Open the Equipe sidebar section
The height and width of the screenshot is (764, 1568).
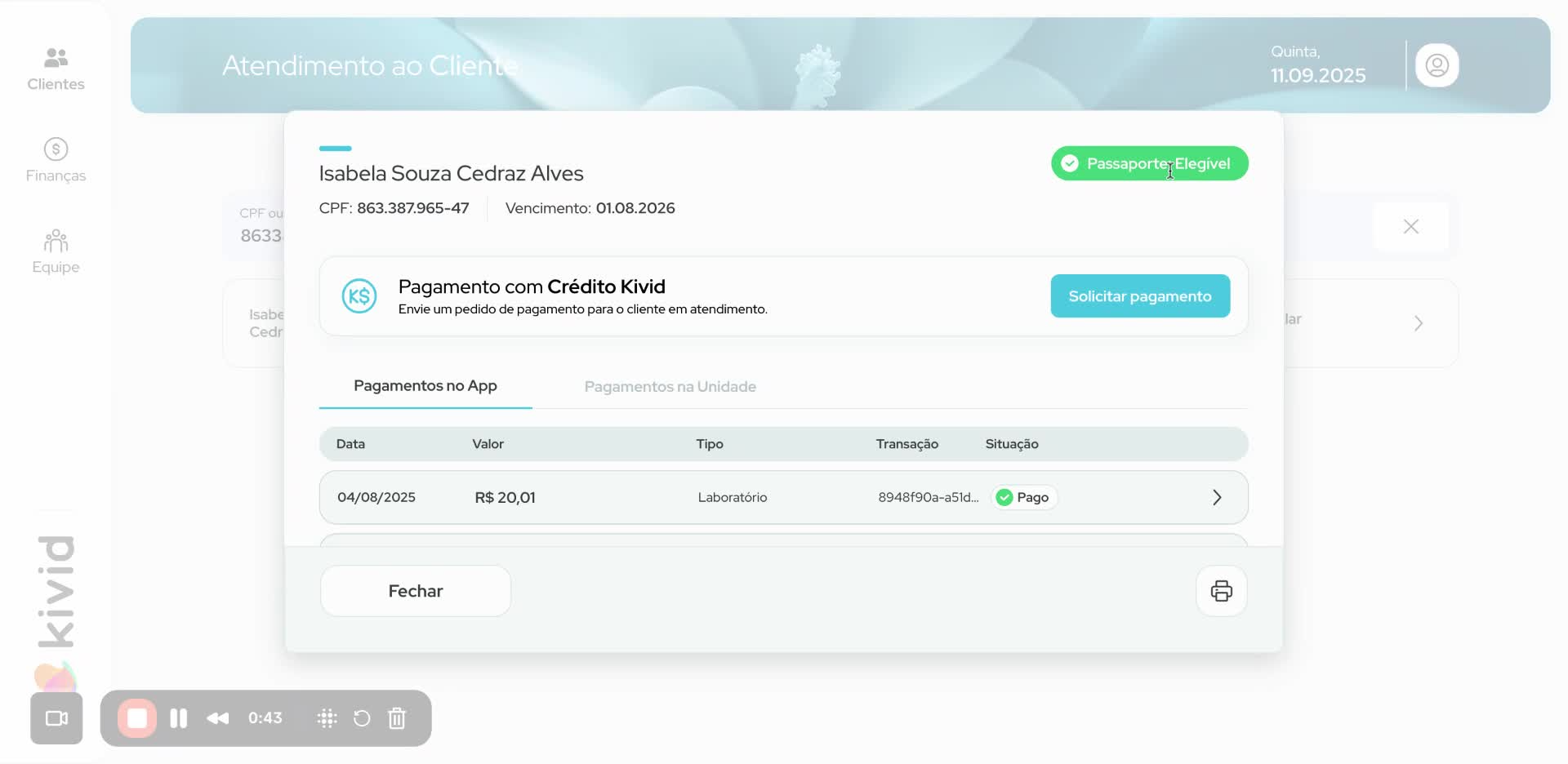(x=56, y=251)
